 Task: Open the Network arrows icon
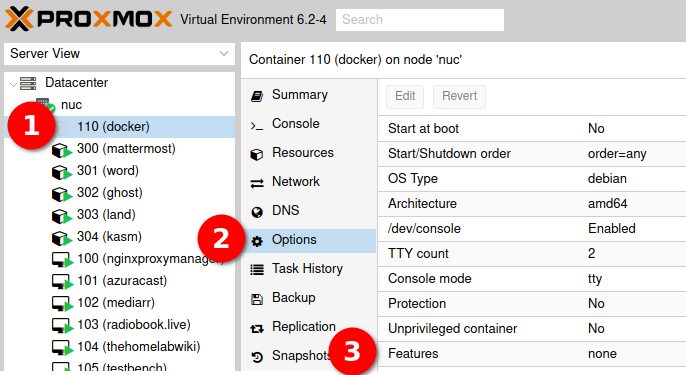pyautogui.click(x=257, y=183)
